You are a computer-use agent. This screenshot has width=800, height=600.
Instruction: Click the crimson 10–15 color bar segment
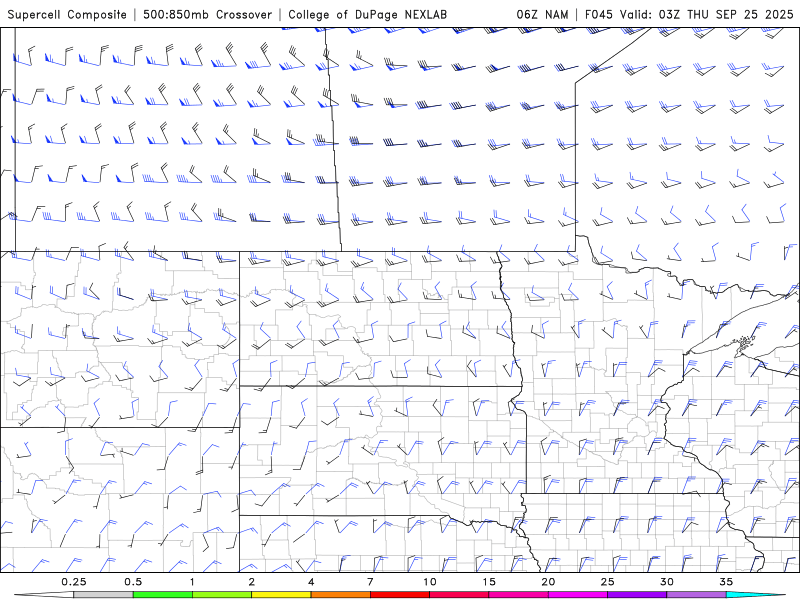coord(459,595)
